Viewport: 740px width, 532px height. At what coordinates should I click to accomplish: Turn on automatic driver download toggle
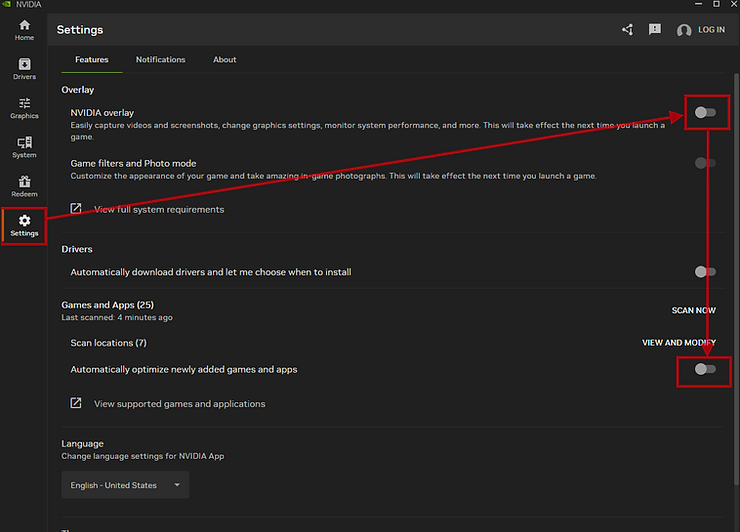point(705,271)
